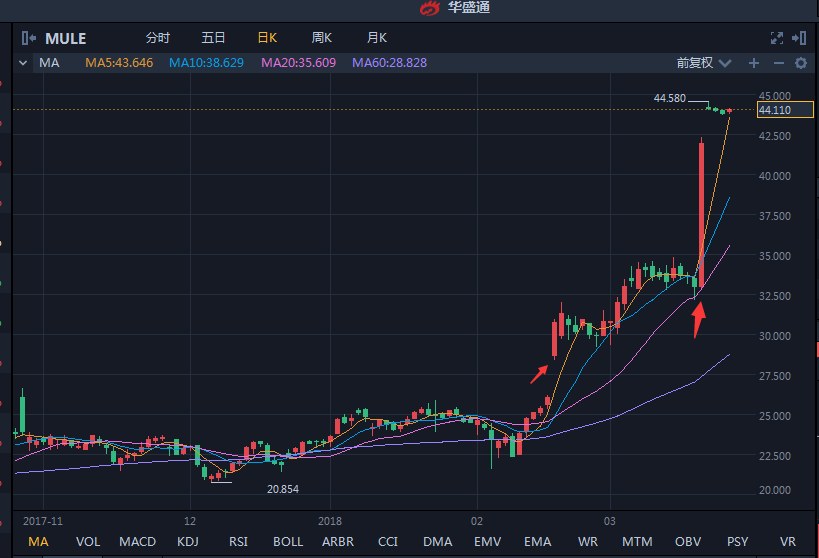
Task: Click the left panel collapse icon beside MULE
Action: pos(30,38)
